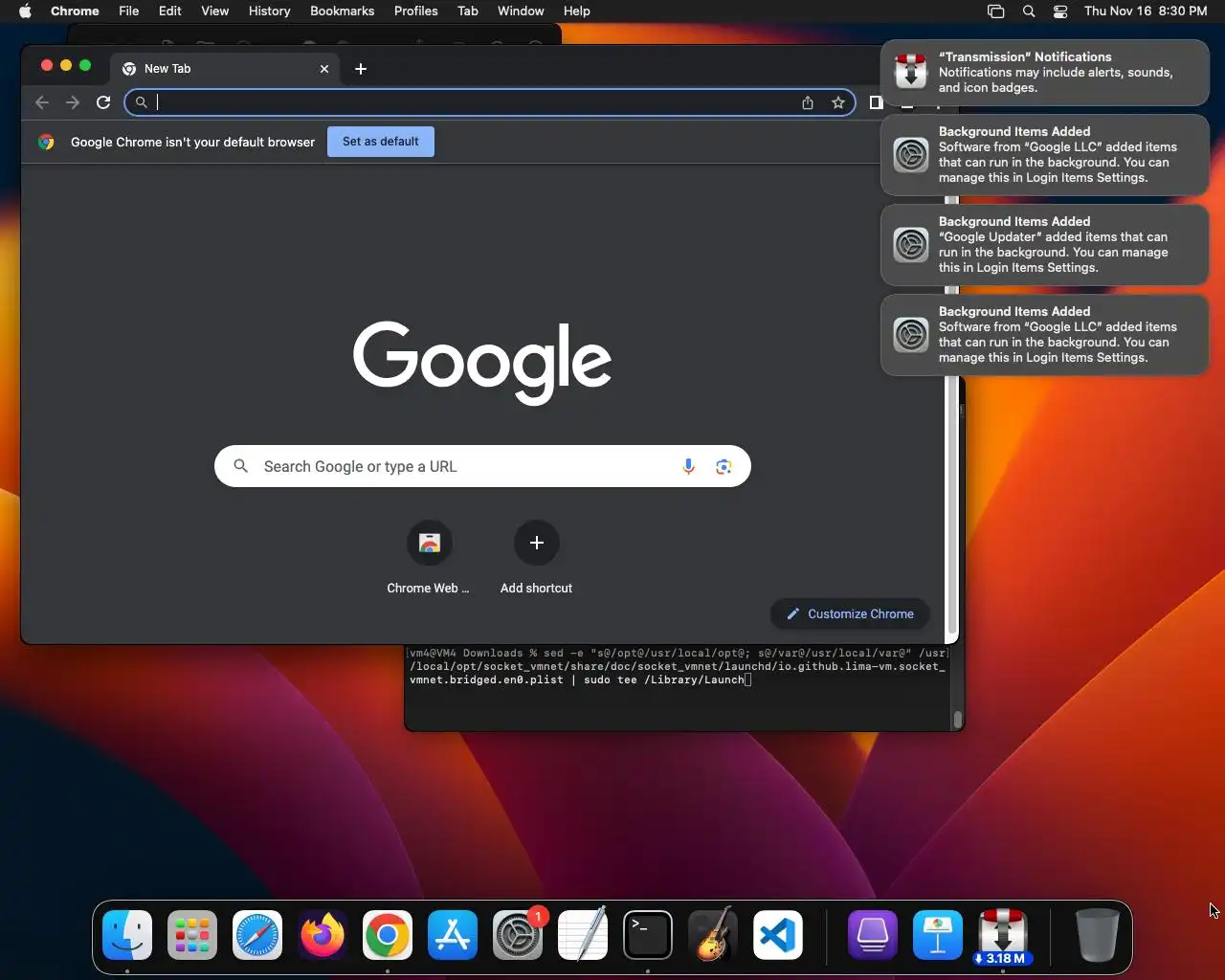Open Transmission from the Dock
Screen dimensions: 1225x980
1002,935
